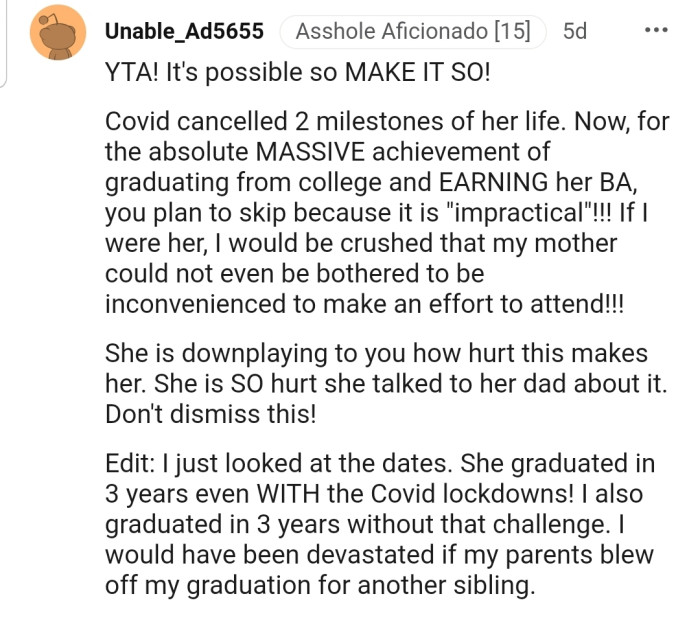This screenshot has height=618, width=700.
Task: Click the word "Edit:" in the last paragraph
Action: [x=130, y=463]
